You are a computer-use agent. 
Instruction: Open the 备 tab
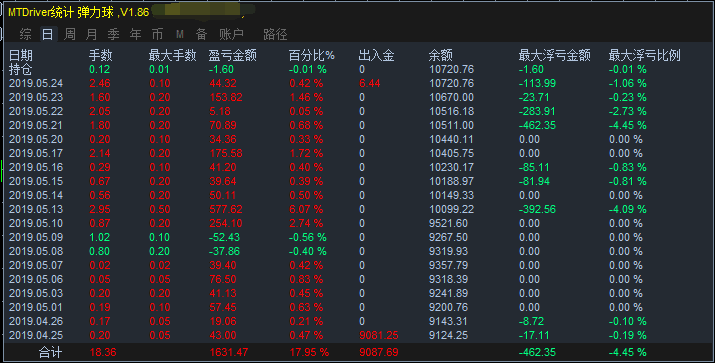coord(201,34)
